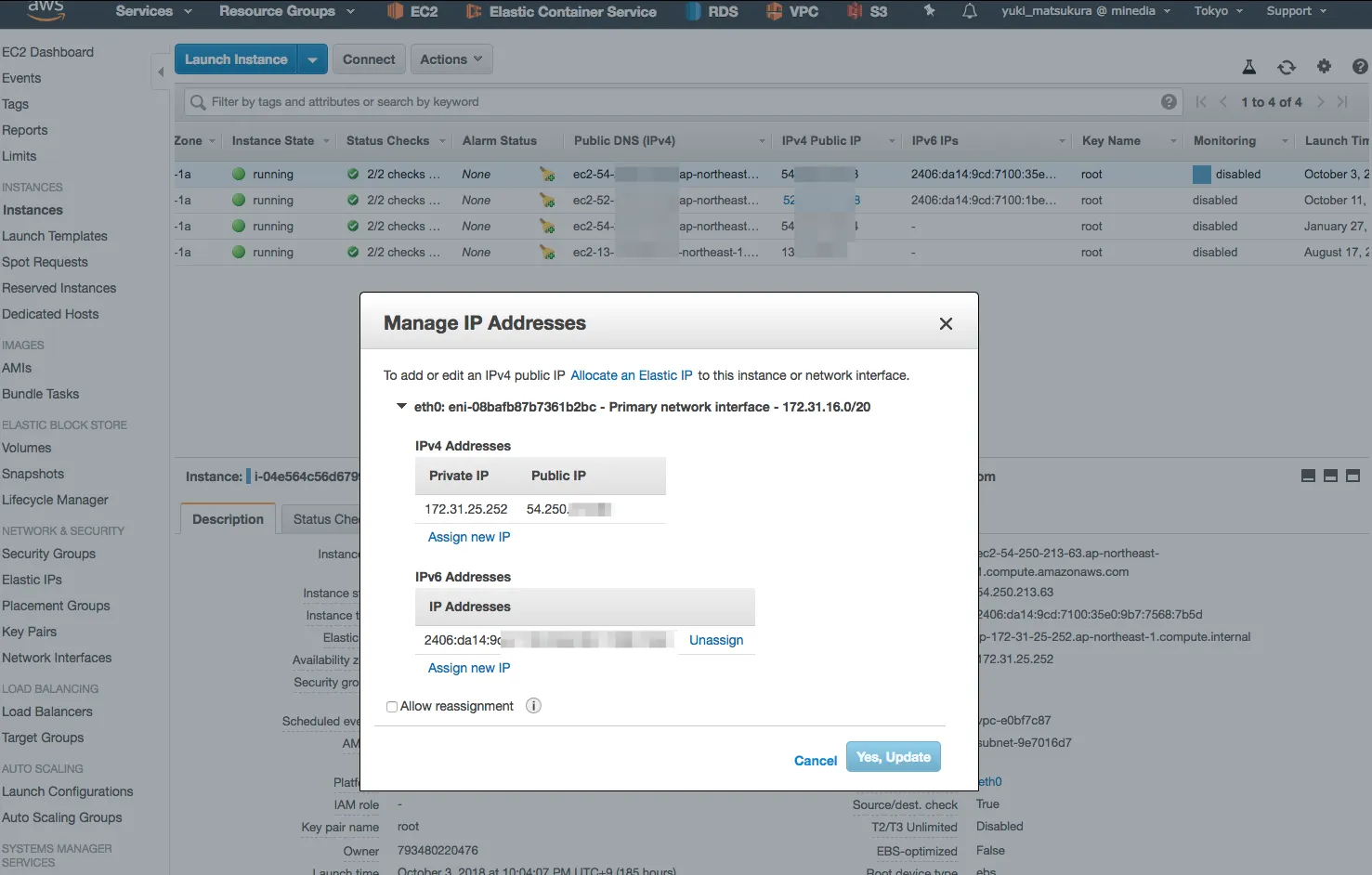The image size is (1372, 875).
Task: Click the Allocate an Elastic IP link
Action: (x=631, y=375)
